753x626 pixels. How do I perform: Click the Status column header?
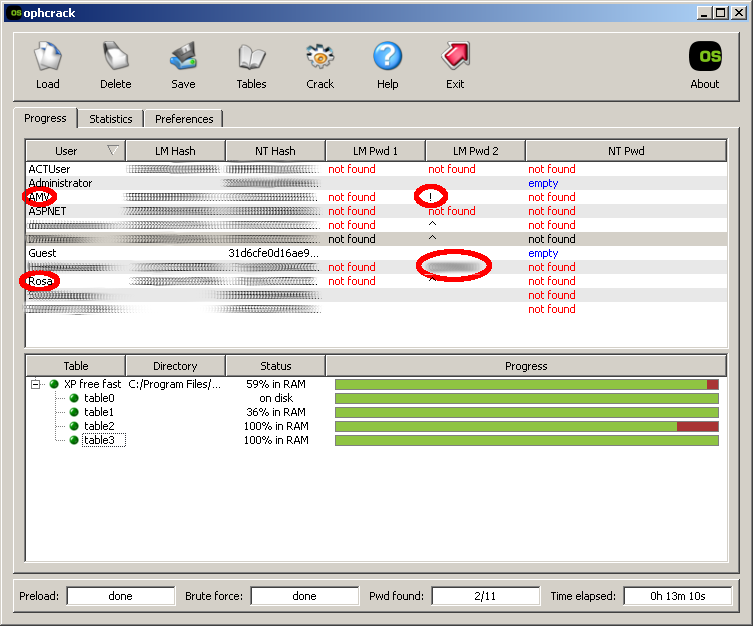pyautogui.click(x=276, y=366)
